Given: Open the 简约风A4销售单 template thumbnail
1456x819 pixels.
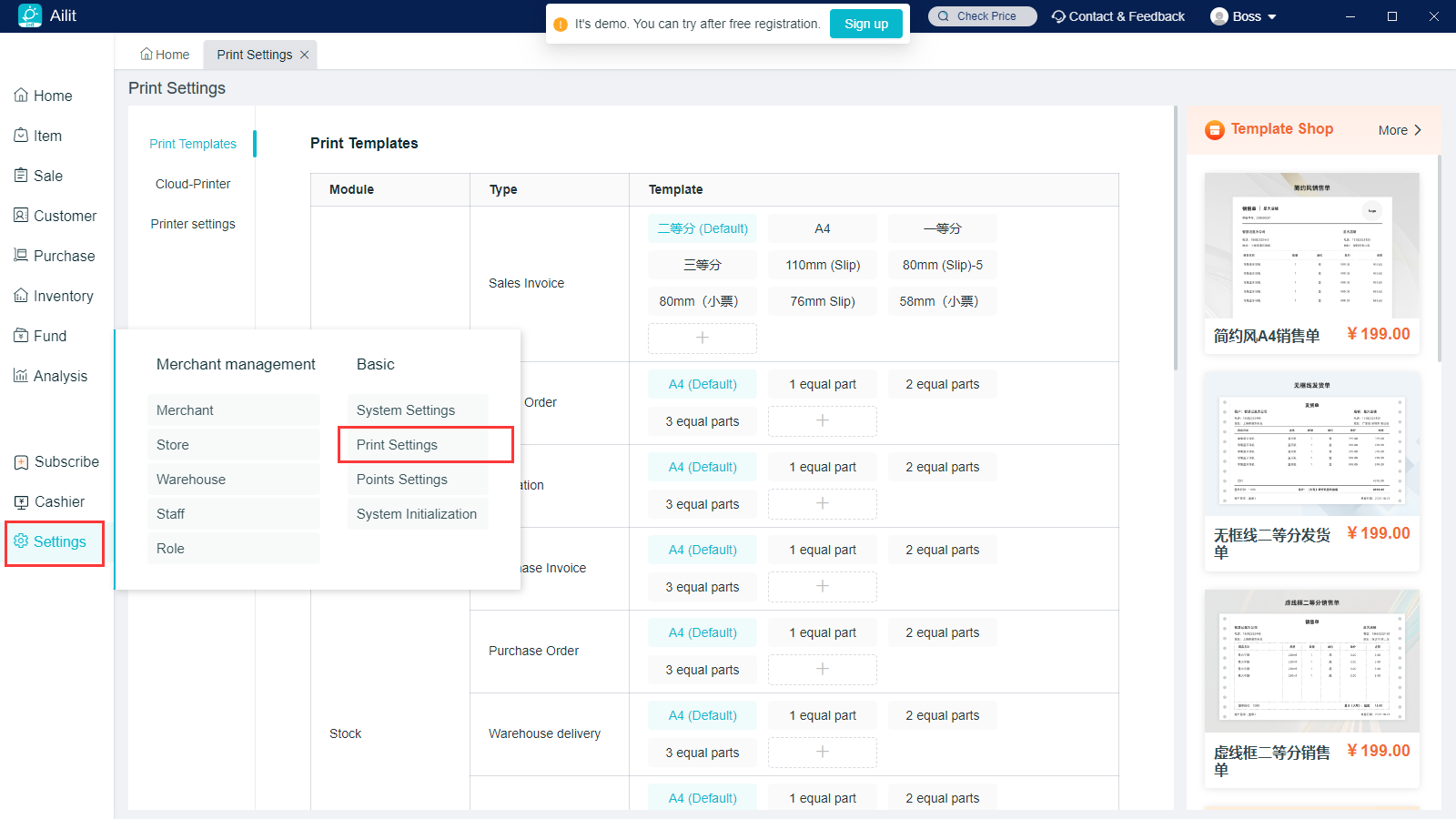Looking at the screenshot, I should coord(1311,246).
